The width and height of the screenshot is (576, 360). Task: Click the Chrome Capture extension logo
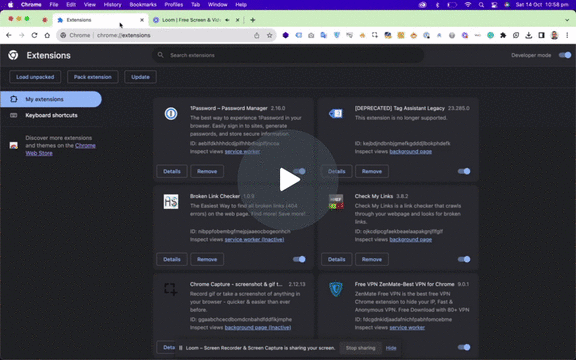[x=170, y=289]
